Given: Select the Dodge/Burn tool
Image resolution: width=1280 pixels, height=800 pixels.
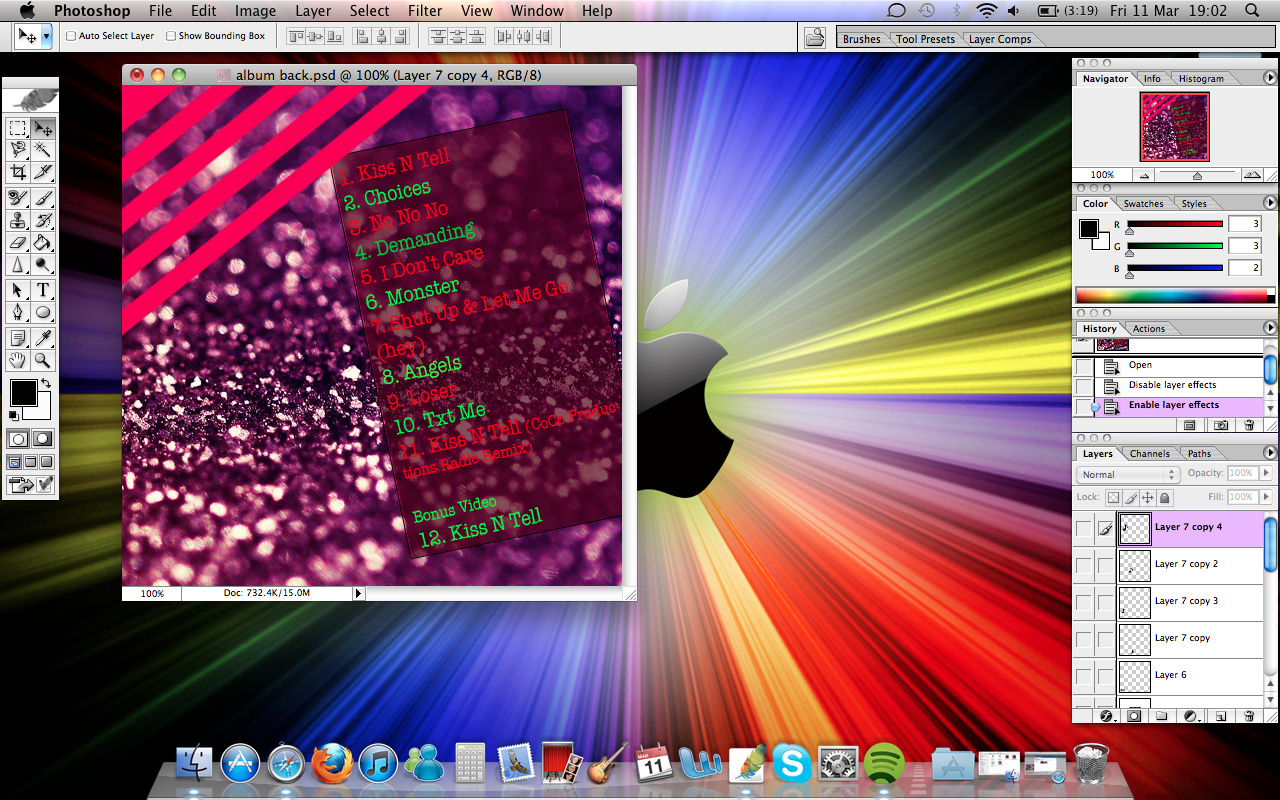Looking at the screenshot, I should pos(43,264).
